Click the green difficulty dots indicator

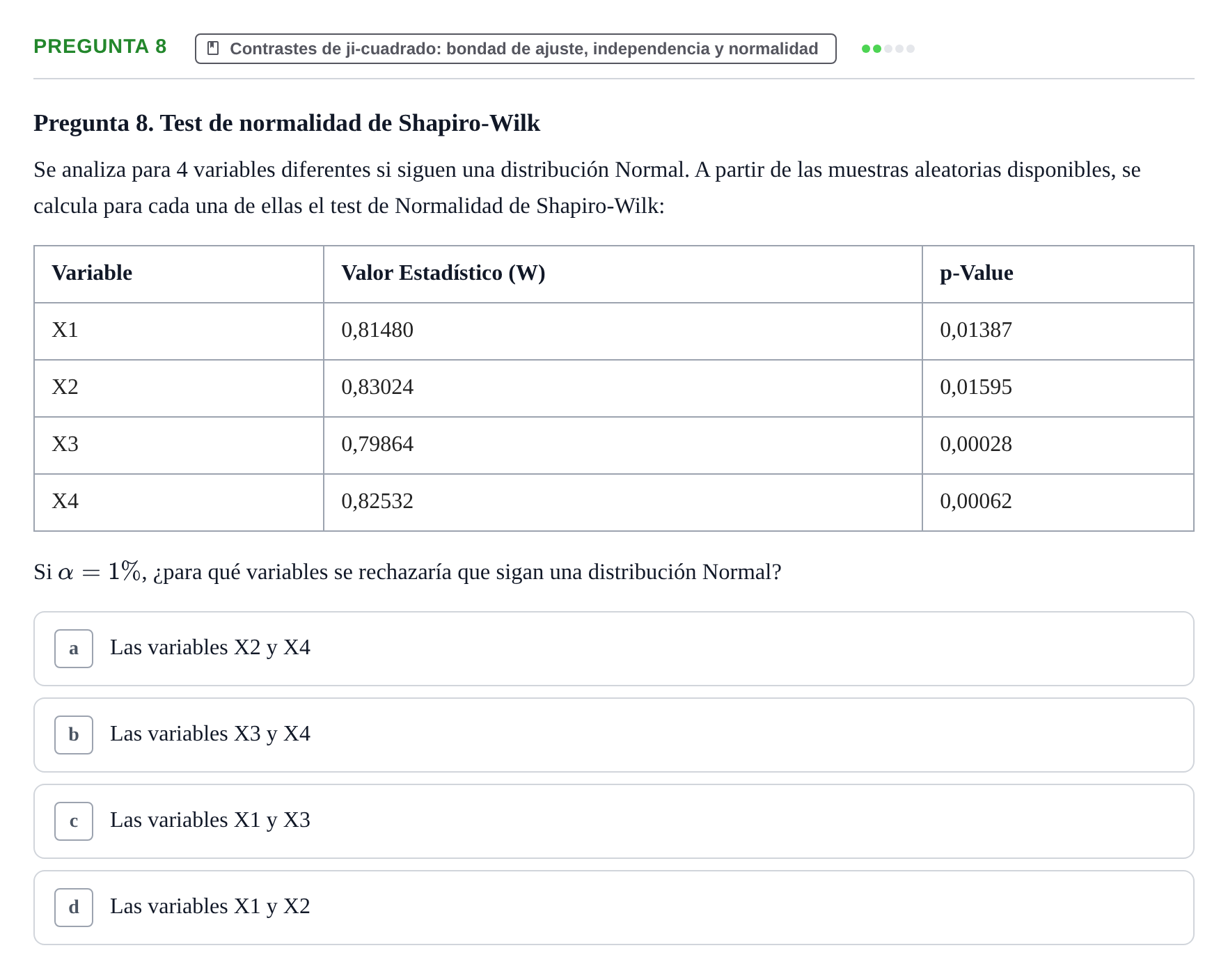click(888, 49)
